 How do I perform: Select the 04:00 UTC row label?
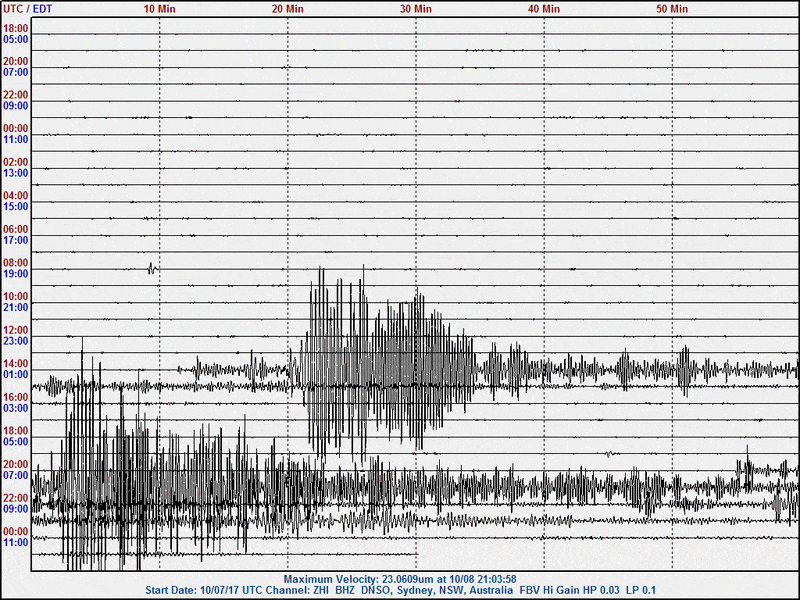pos(15,196)
